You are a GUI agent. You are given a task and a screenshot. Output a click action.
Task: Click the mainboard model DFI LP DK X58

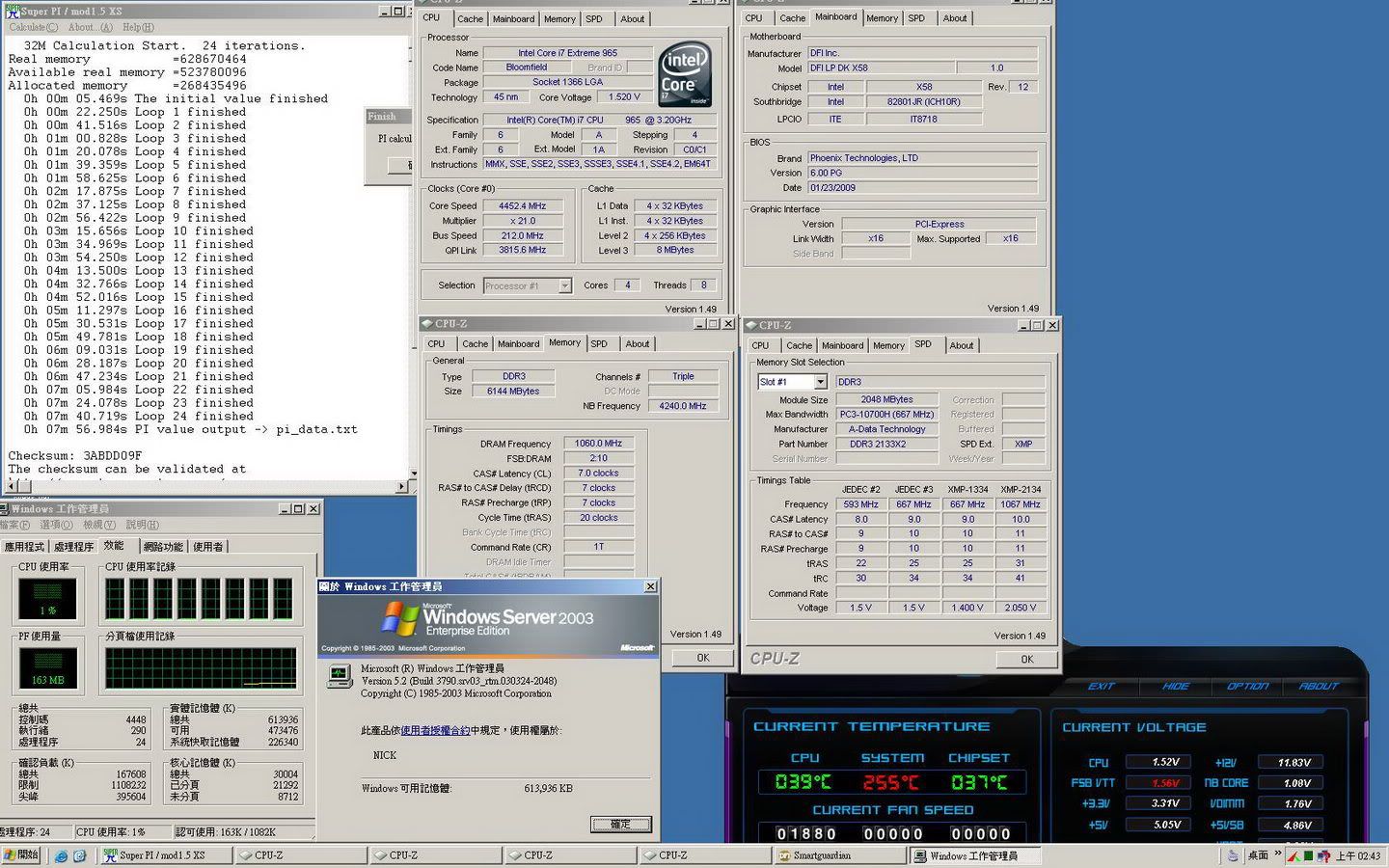881,68
